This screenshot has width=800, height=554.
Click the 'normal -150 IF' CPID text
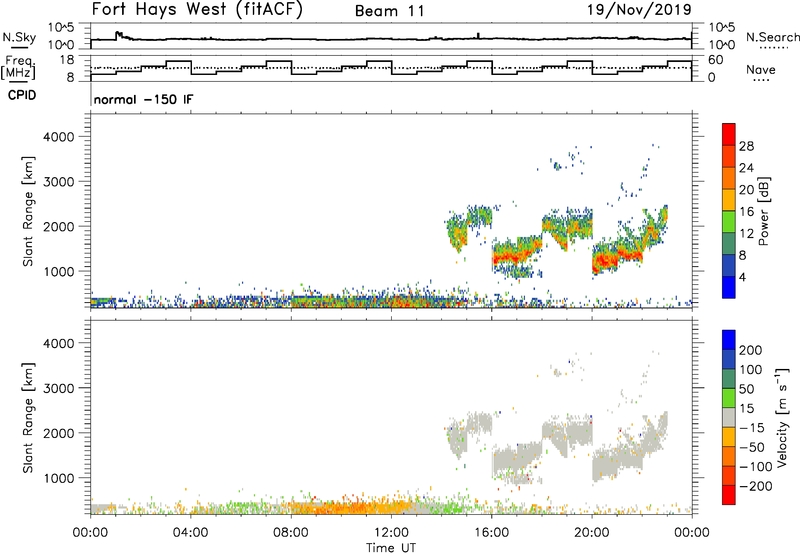click(x=143, y=99)
